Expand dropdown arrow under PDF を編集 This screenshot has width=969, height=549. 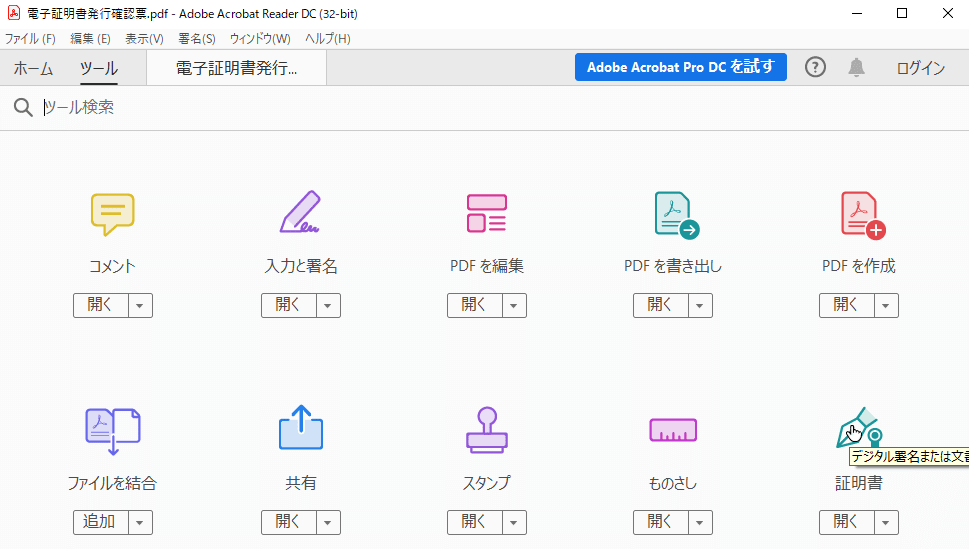[515, 306]
